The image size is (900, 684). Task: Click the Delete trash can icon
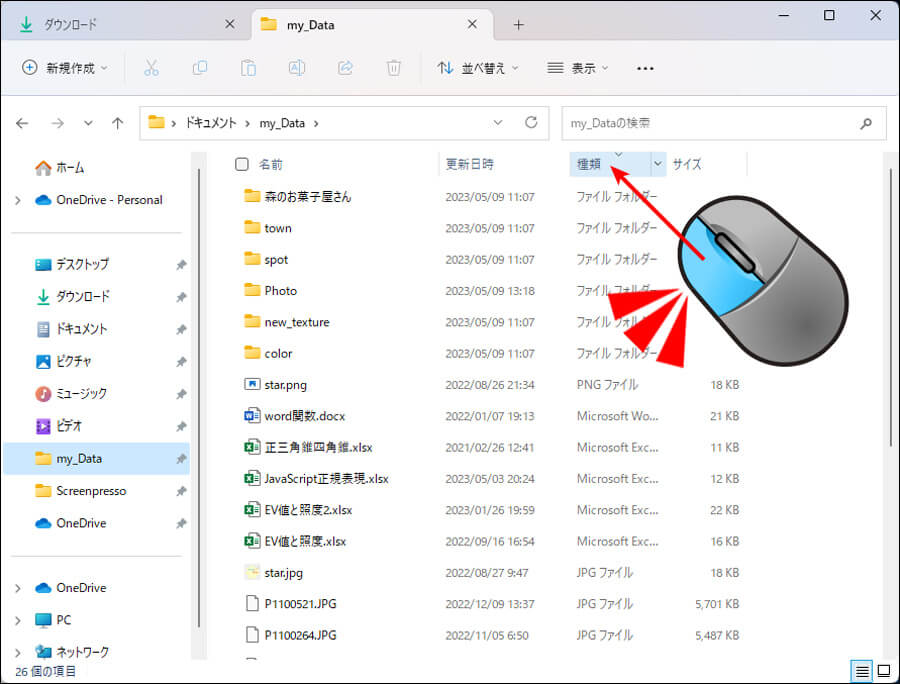point(393,68)
